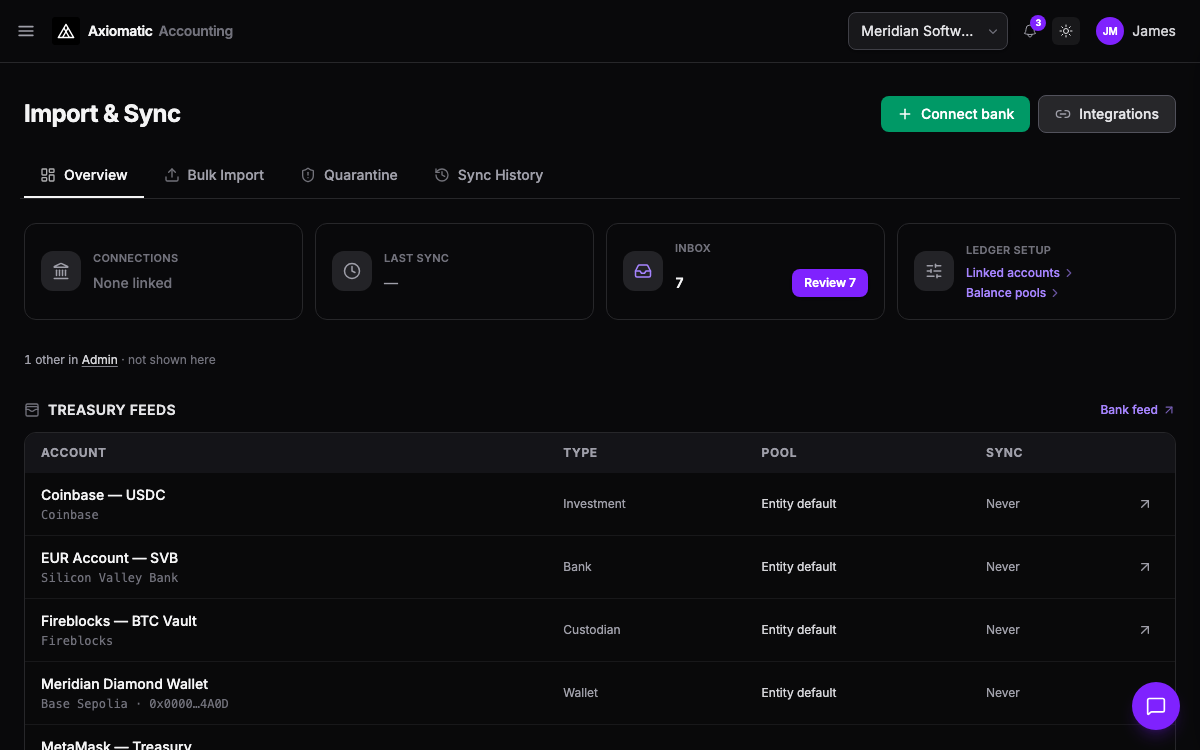The image size is (1200, 750).
Task: Click the Investment type cell
Action: [594, 504]
